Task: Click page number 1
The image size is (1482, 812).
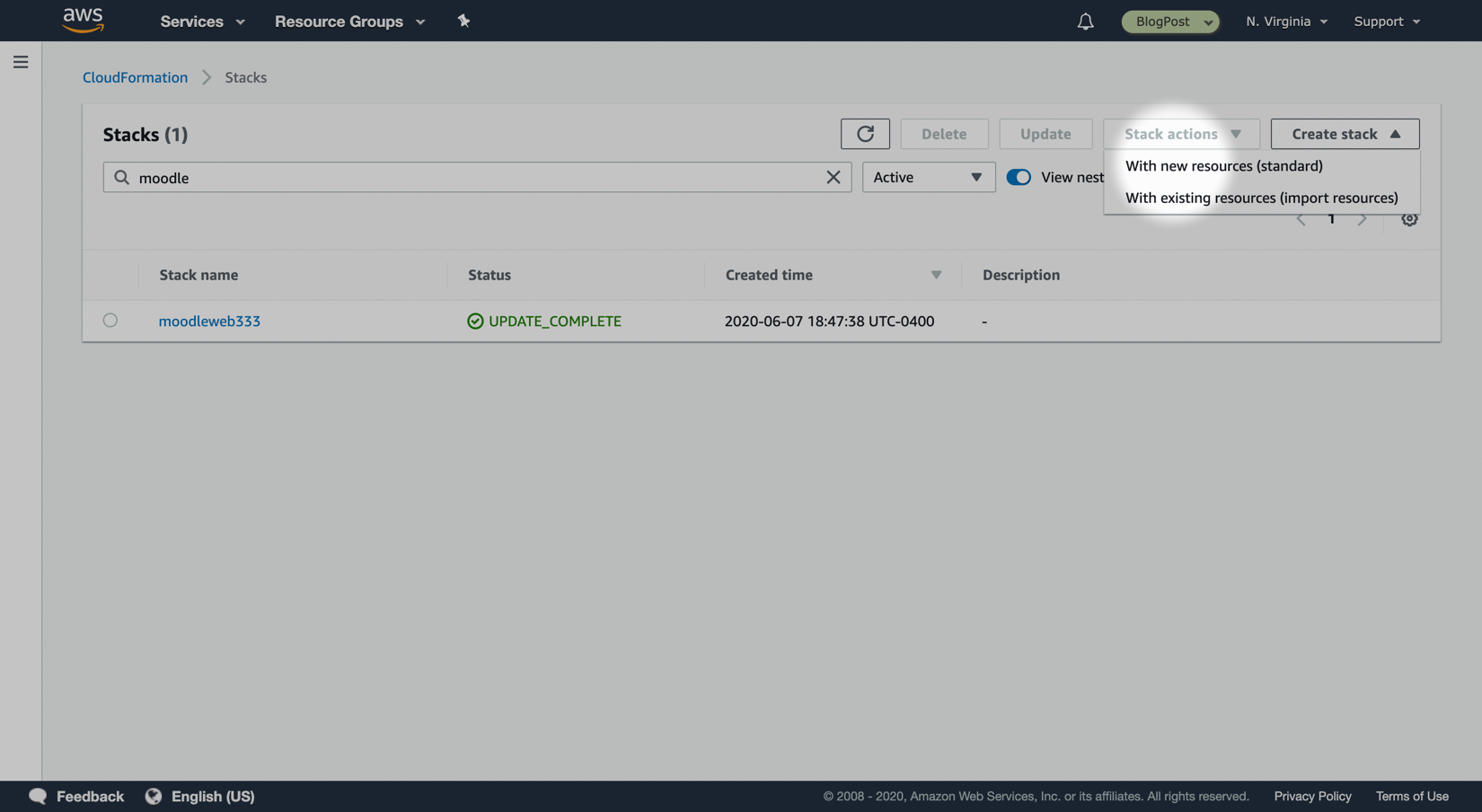Action: [x=1331, y=219]
